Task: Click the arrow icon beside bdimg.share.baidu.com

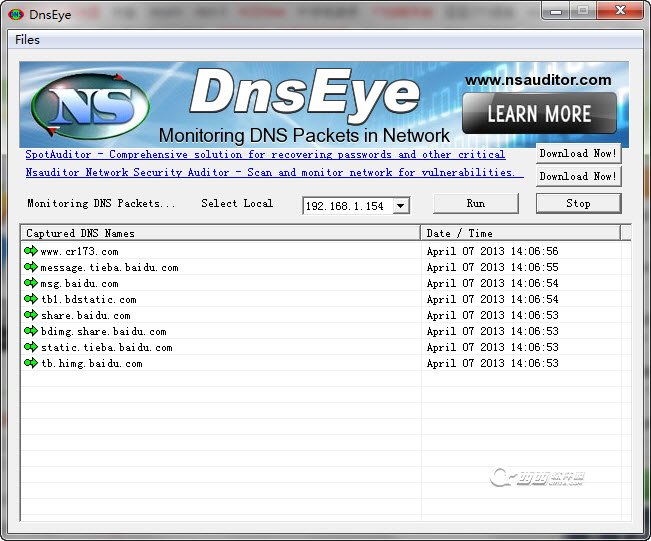Action: pyautogui.click(x=31, y=331)
